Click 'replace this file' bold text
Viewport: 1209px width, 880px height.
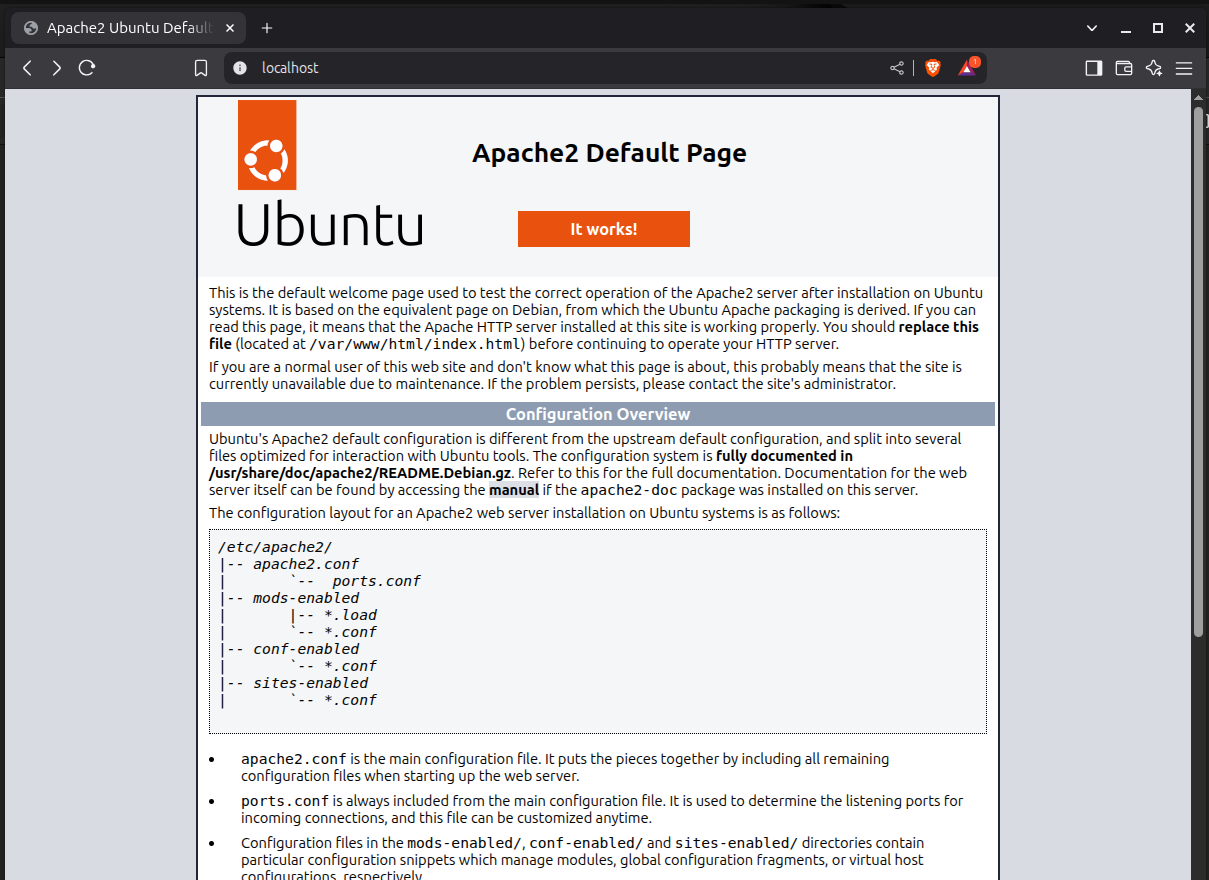[594, 336]
